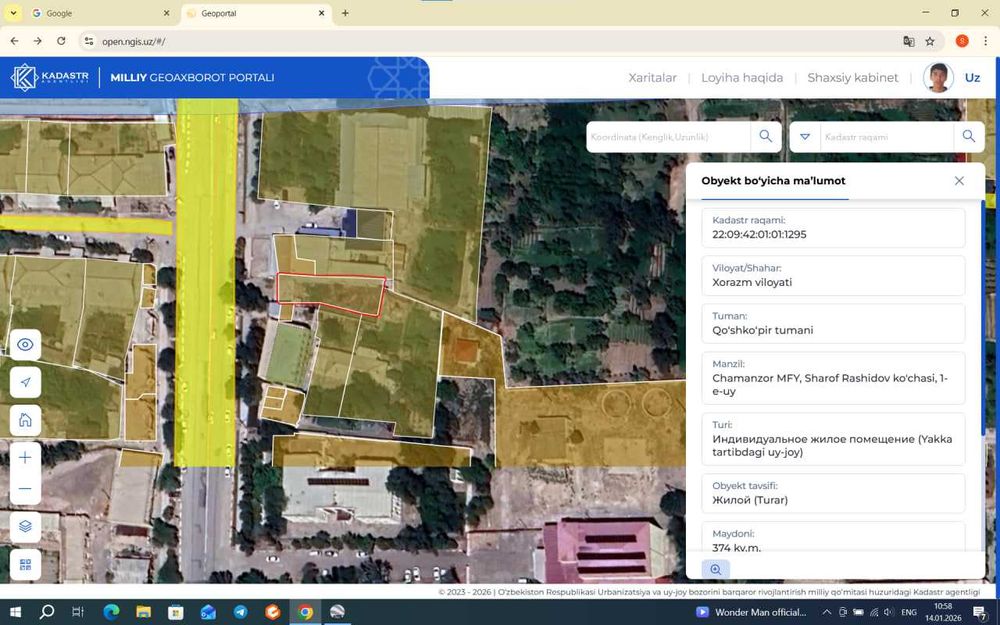The height and width of the screenshot is (625, 1000).
Task: Click the search icon beside Kadastr raqami
Action: tap(968, 136)
